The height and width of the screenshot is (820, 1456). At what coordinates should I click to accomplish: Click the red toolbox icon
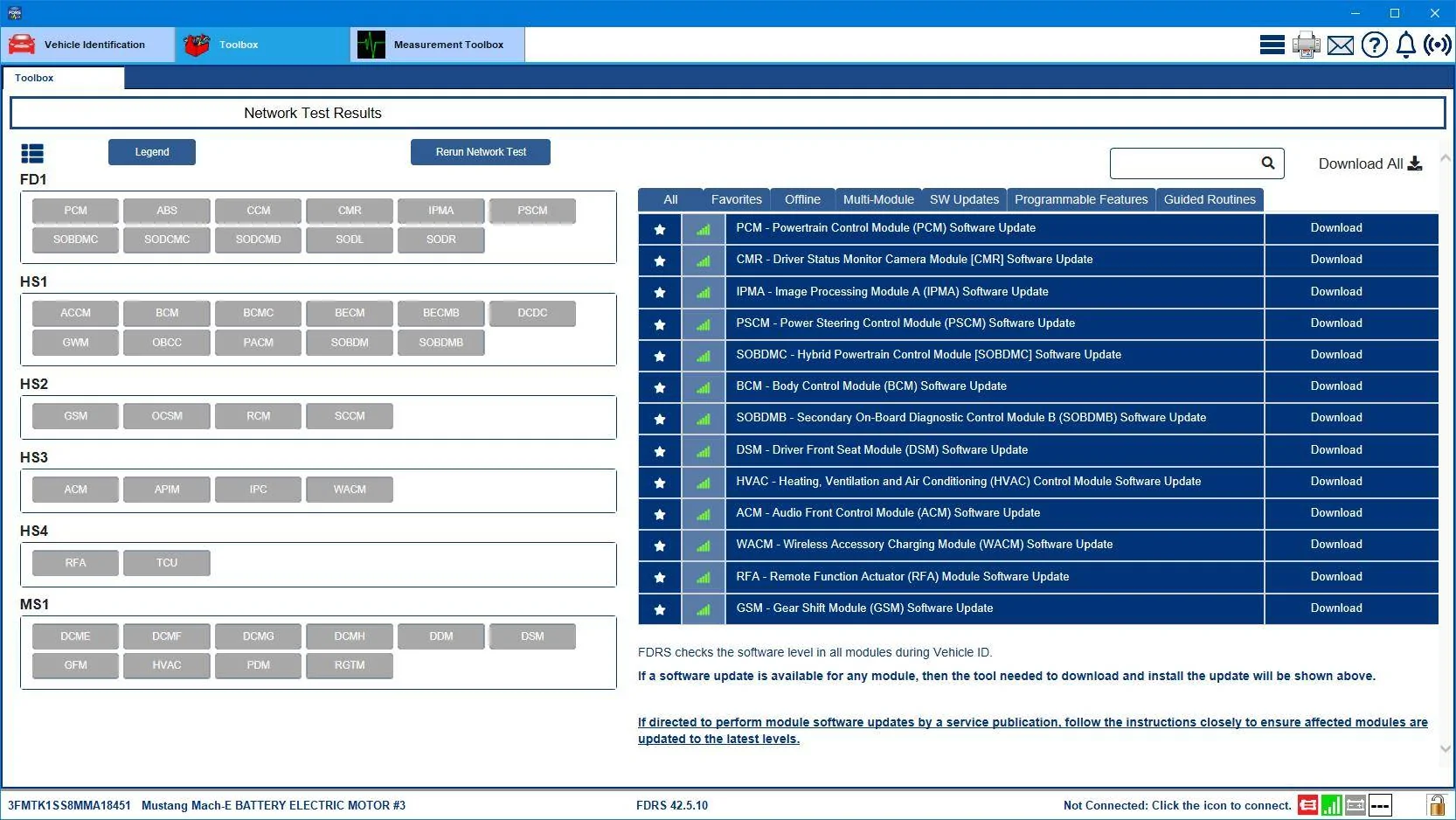pos(197,45)
